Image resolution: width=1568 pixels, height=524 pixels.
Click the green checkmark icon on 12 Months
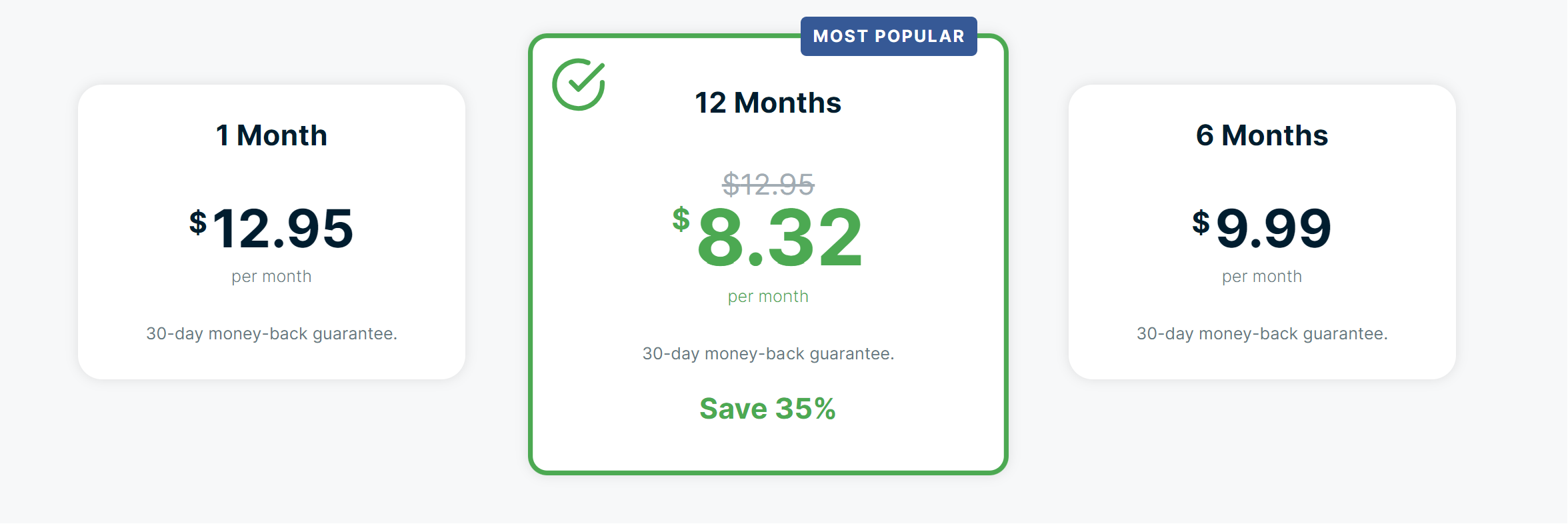(x=578, y=85)
